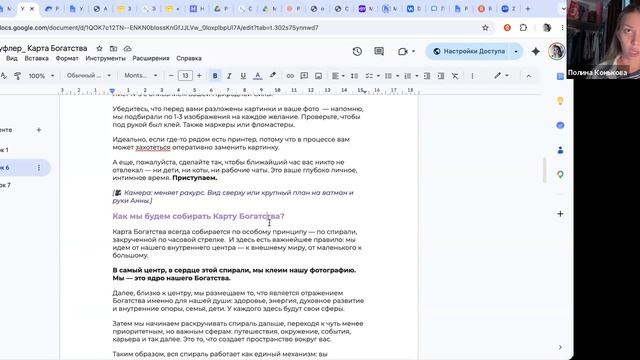Start a video call via camera icon
640x360 pixels.
[403, 51]
